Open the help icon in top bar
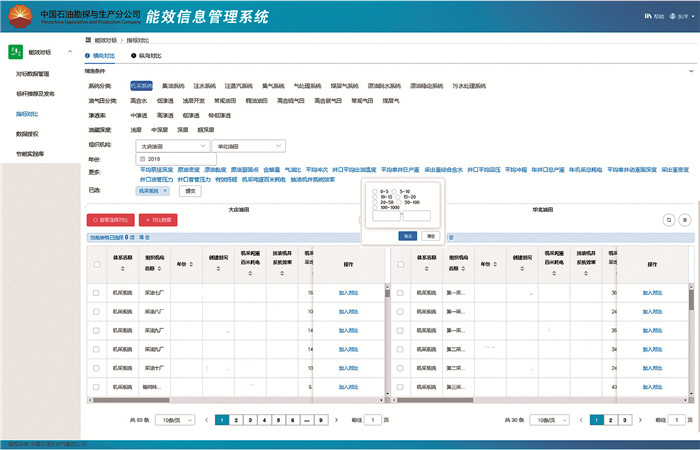 650,16
